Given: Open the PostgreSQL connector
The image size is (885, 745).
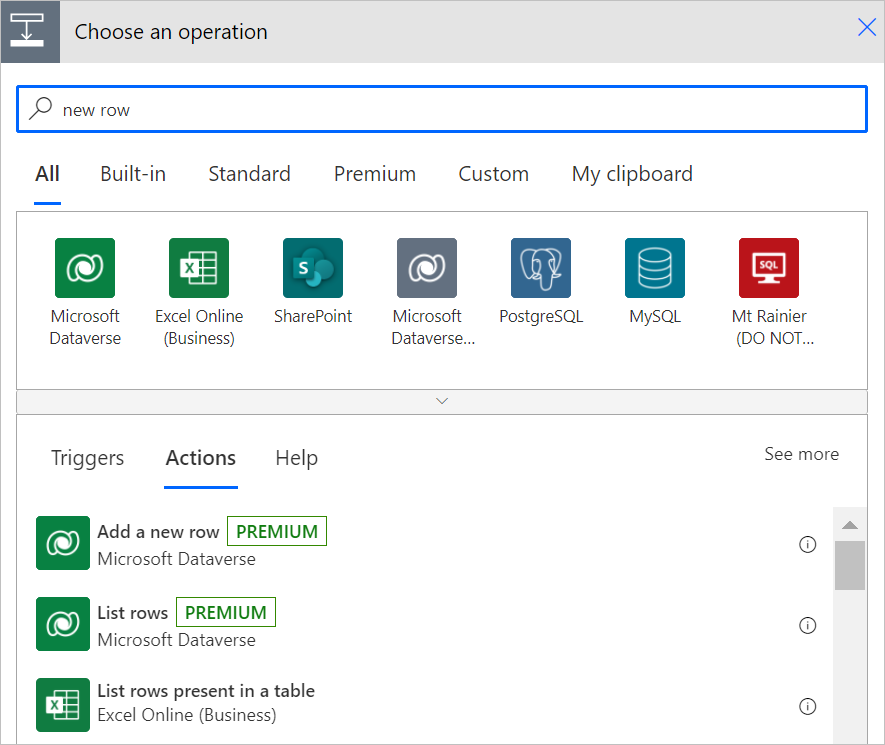Looking at the screenshot, I should coord(540,267).
